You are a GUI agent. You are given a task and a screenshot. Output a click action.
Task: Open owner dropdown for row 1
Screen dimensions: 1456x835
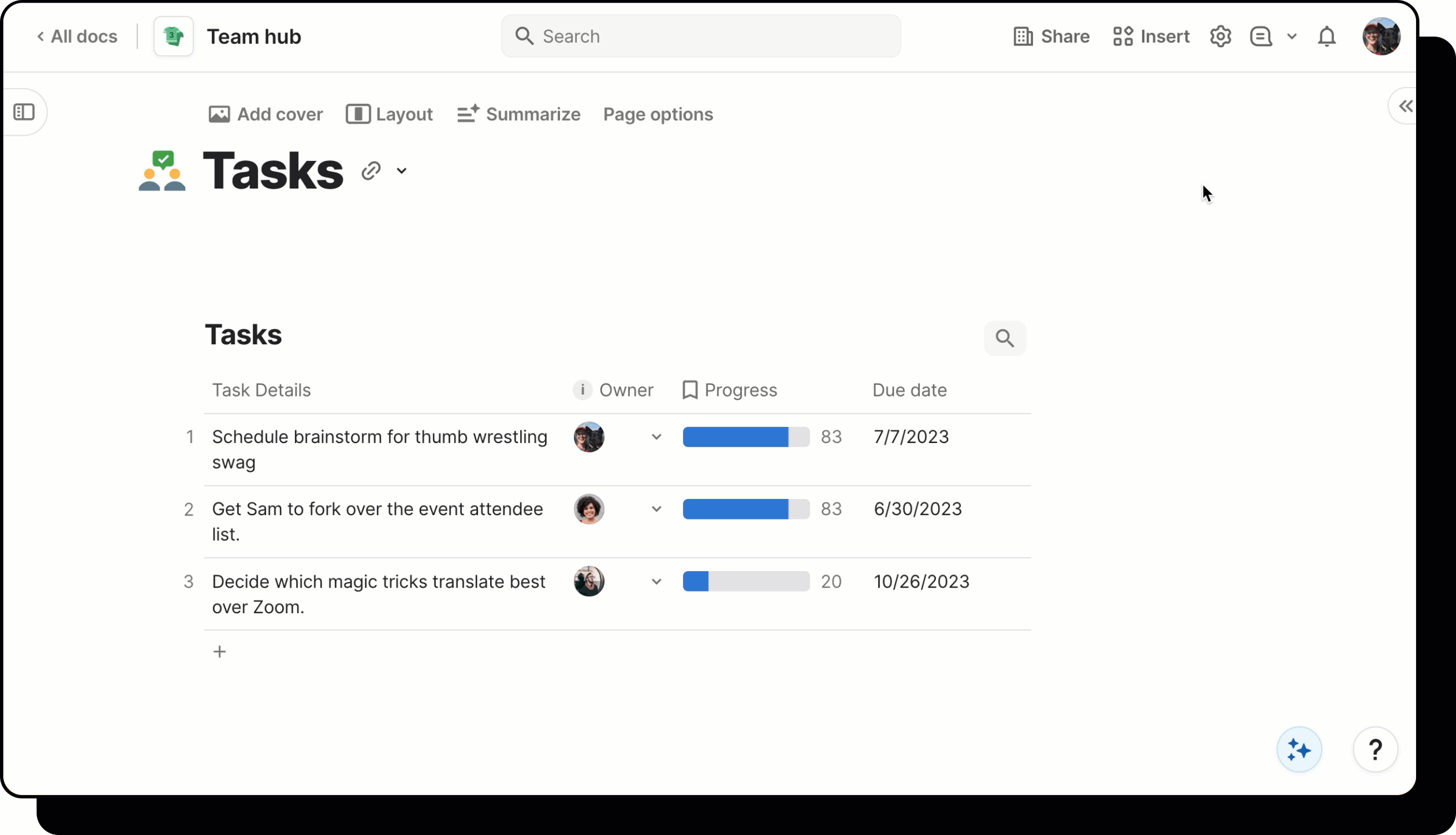(656, 437)
